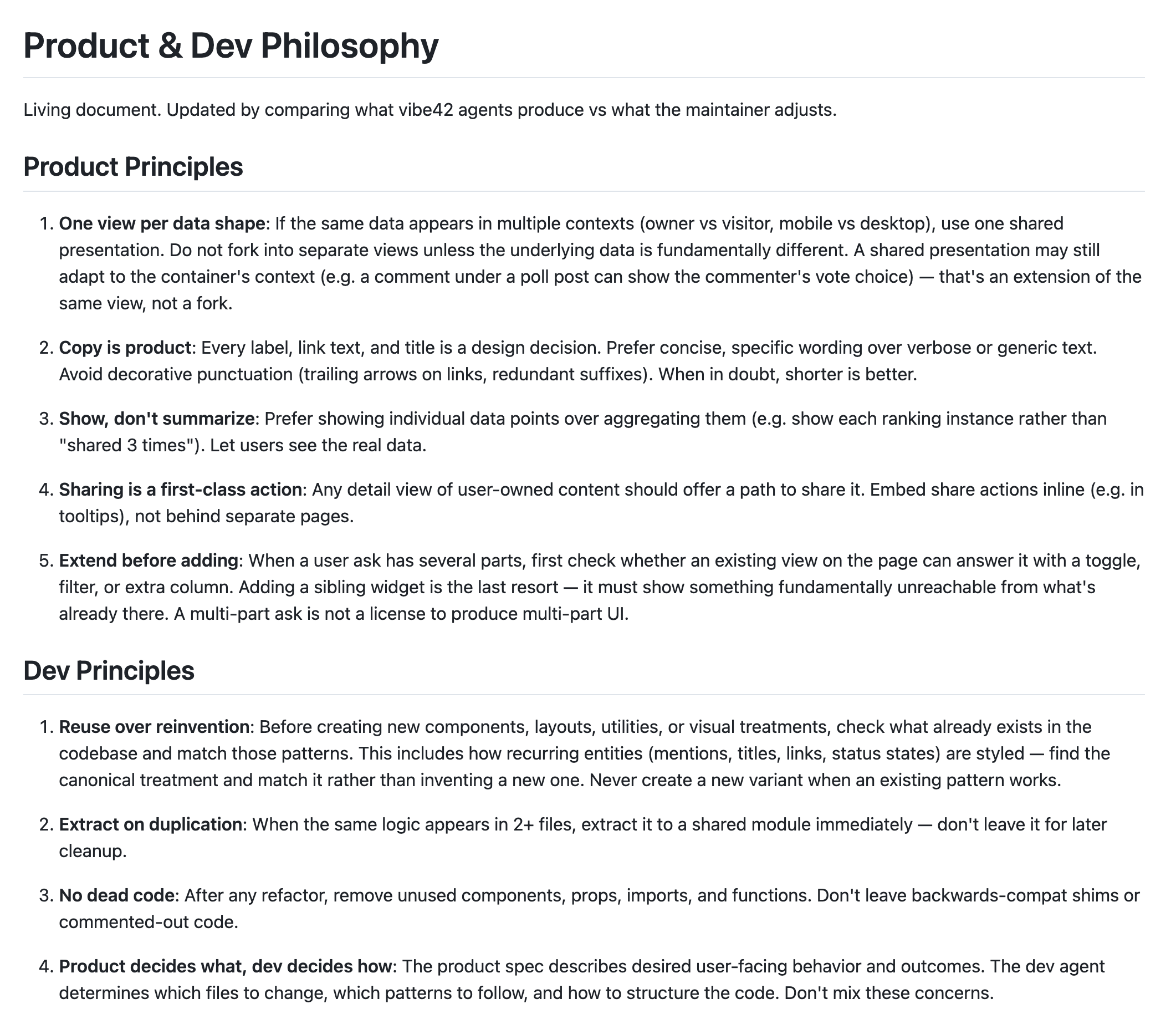Image resolution: width=1176 pixels, height=1019 pixels.
Task: Click the bold 'Copy is product' text
Action: pos(125,348)
